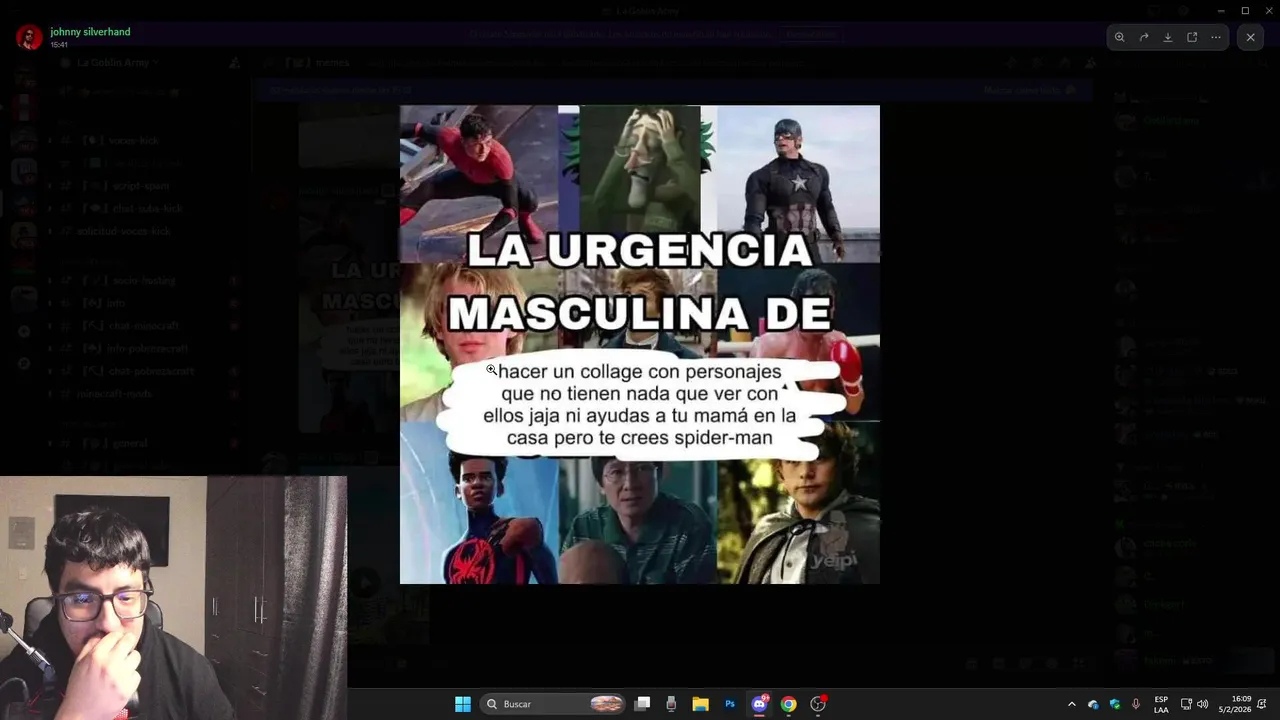Click the collage meme image to zoom
Screen dimensions: 1280x720
pyautogui.click(x=640, y=344)
